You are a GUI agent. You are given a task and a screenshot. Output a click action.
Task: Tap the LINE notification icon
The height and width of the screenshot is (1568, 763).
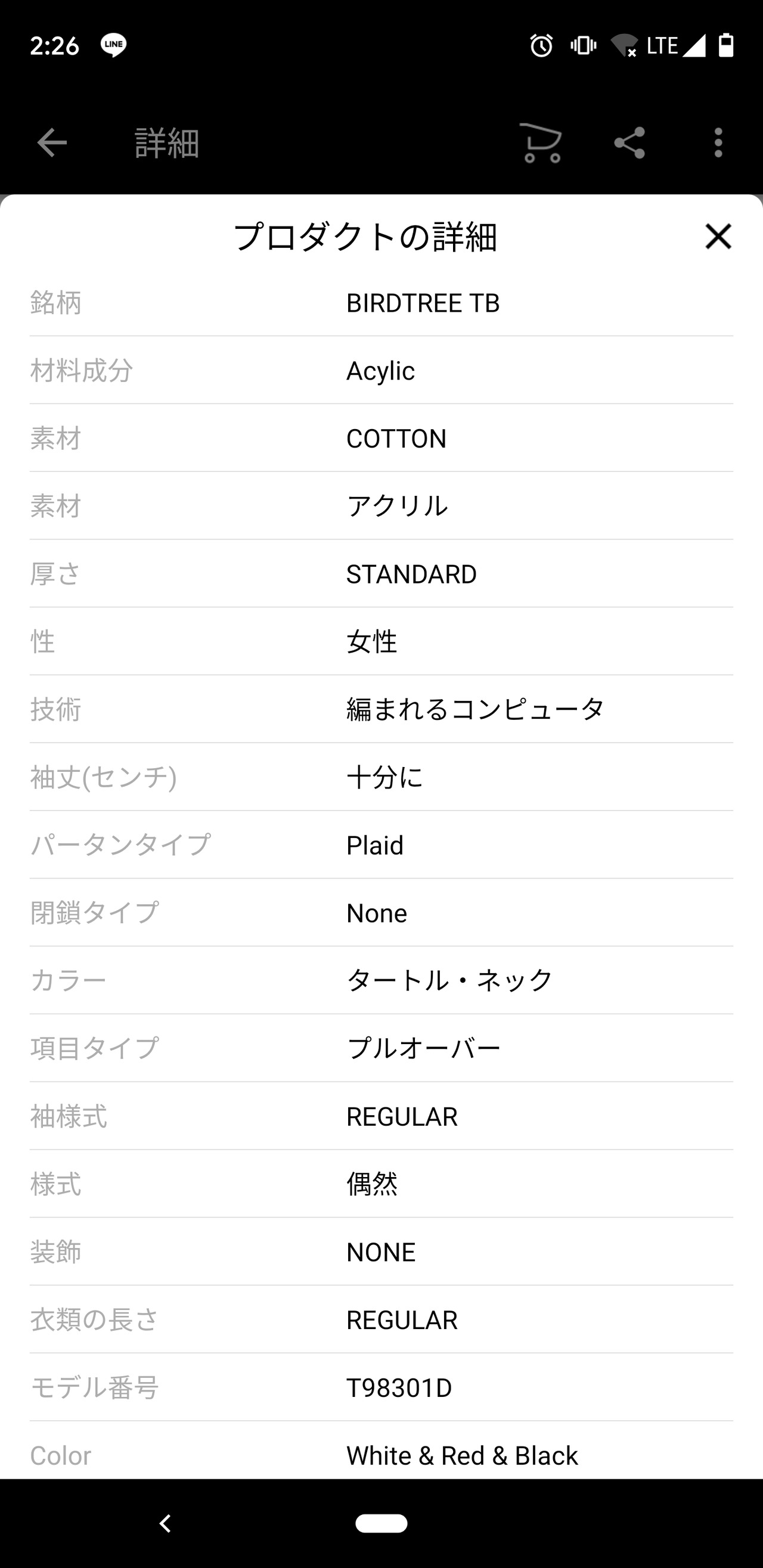[x=114, y=45]
